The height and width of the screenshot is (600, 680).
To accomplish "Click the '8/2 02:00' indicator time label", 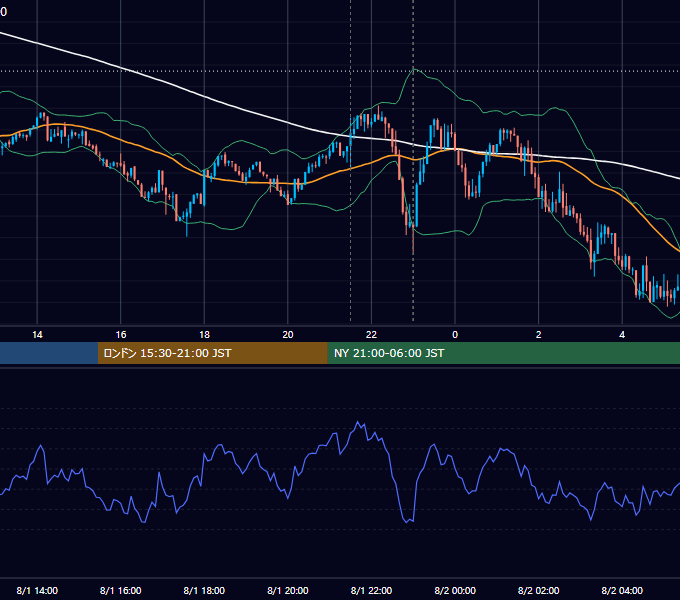I will (539, 590).
